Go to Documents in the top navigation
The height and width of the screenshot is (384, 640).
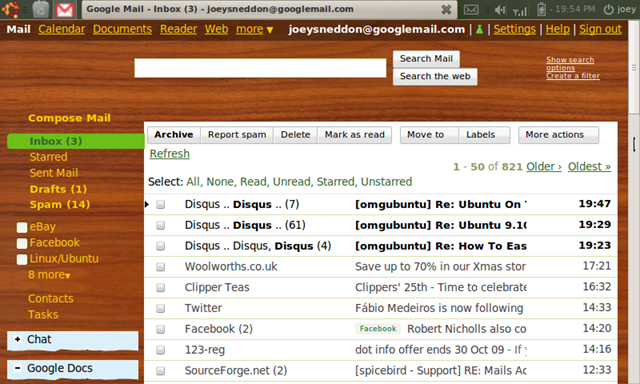click(122, 29)
